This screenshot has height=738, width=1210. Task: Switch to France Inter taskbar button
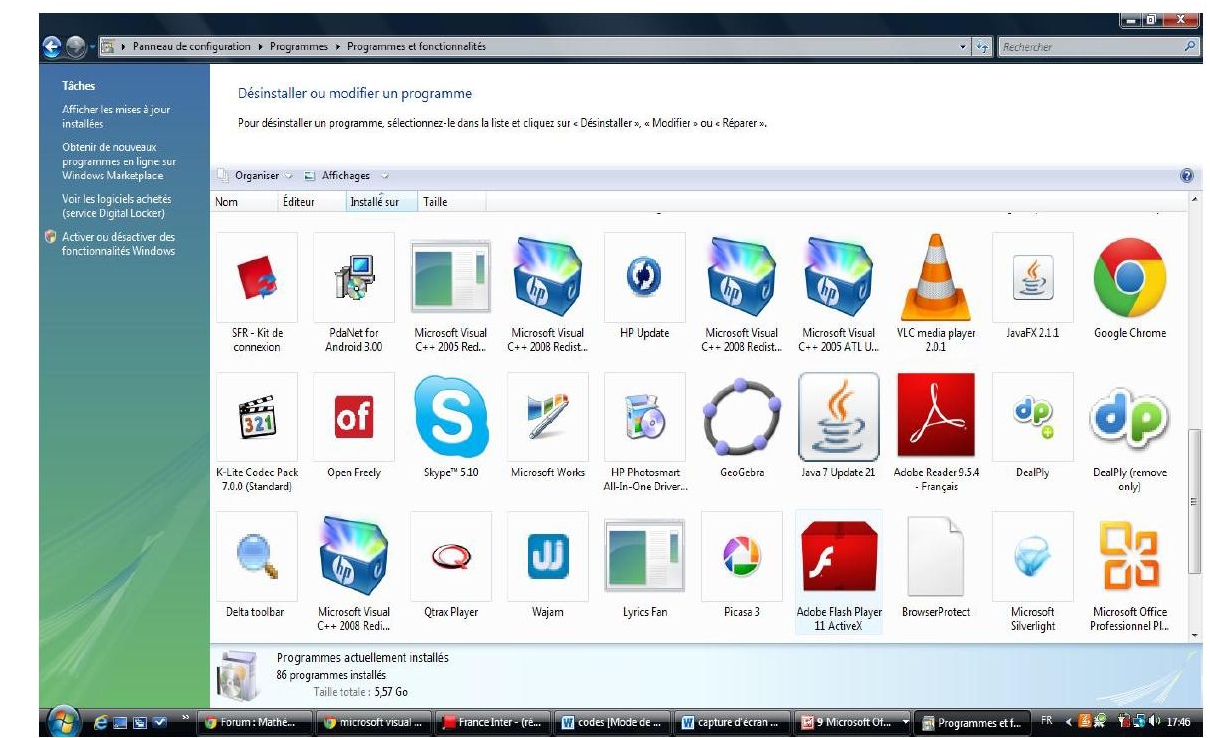[x=490, y=721]
